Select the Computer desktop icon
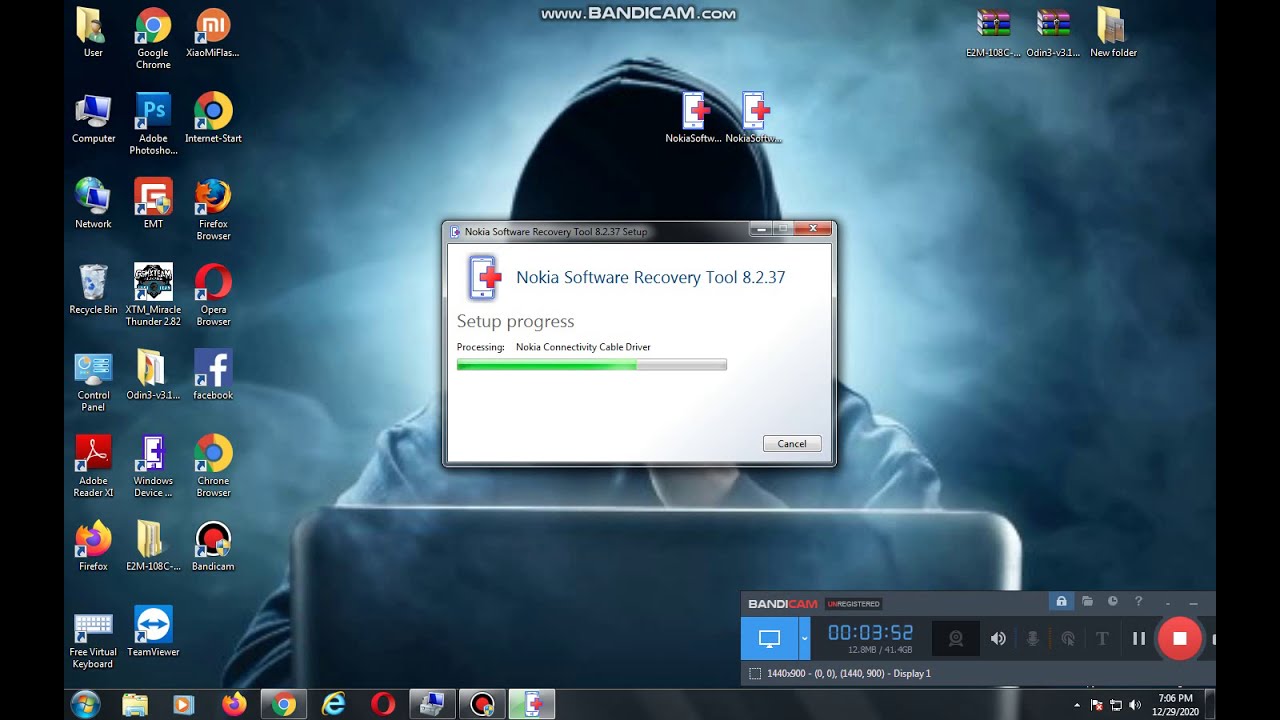This screenshot has width=1280, height=720. (x=93, y=119)
